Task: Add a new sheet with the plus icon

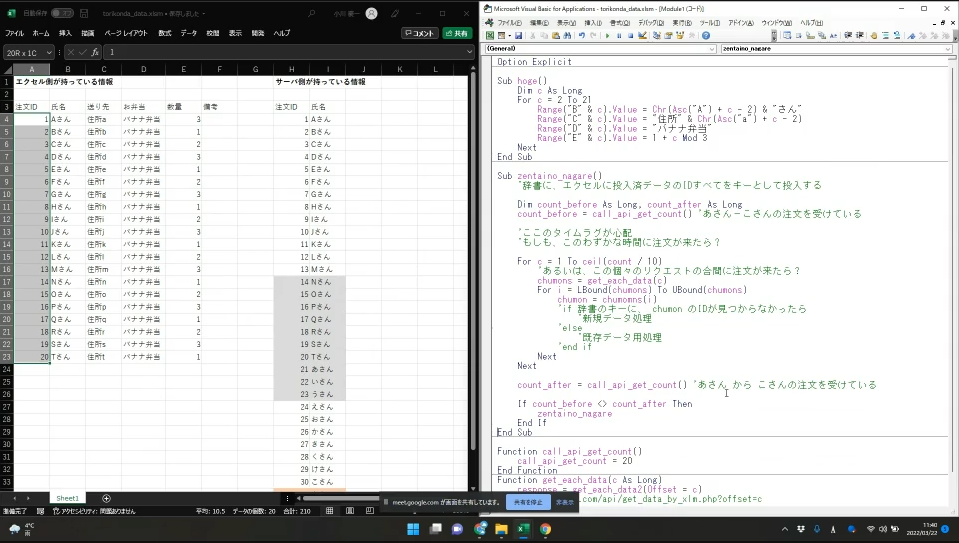Action: pyautogui.click(x=107, y=498)
